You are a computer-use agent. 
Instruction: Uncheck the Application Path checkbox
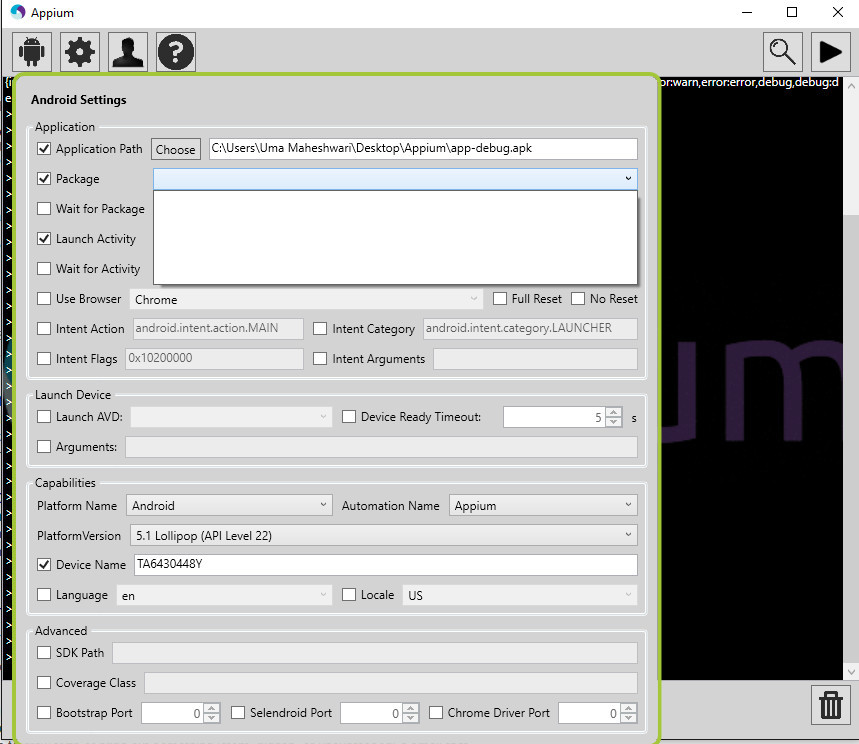44,148
